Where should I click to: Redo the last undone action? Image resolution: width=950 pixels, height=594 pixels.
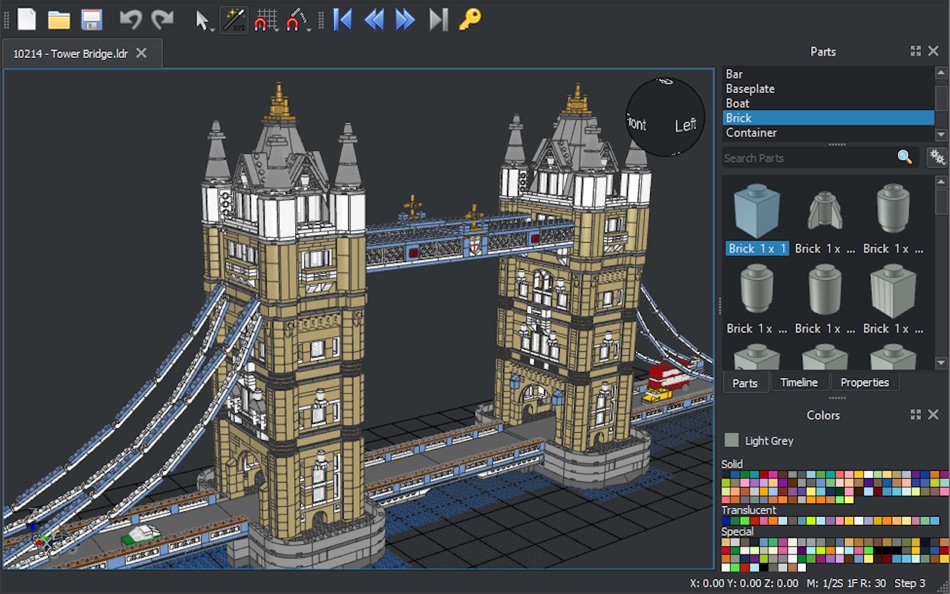(x=162, y=20)
